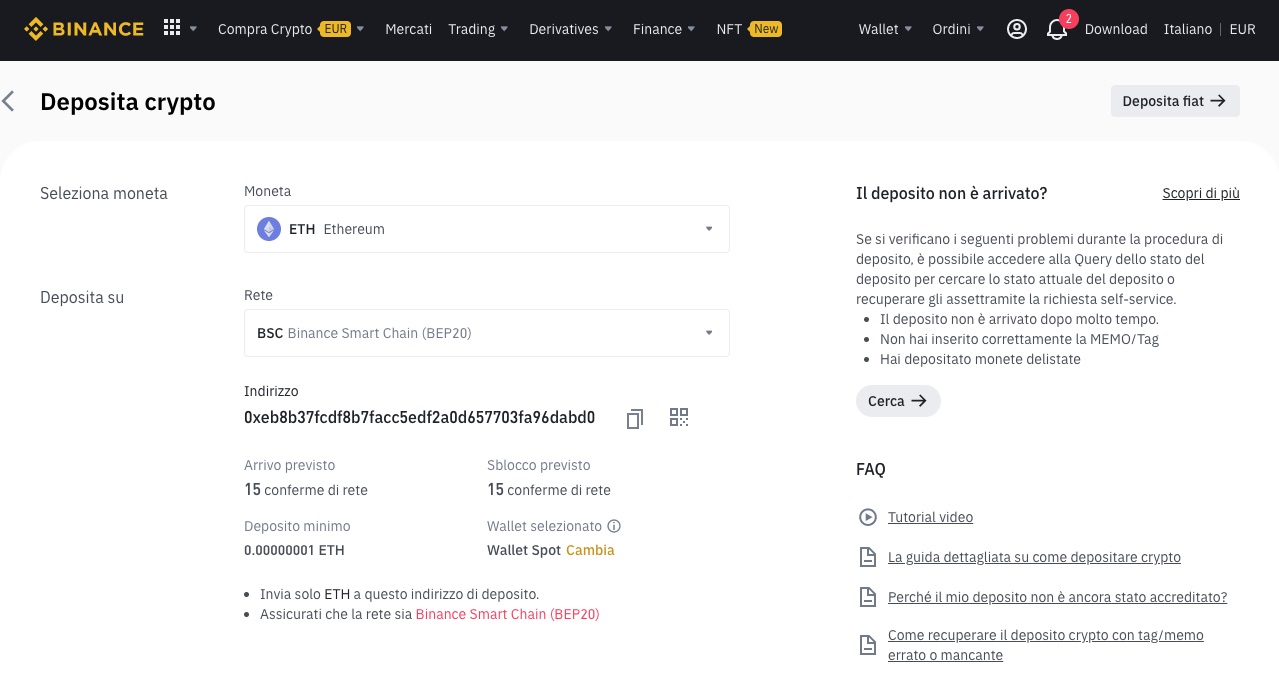The width and height of the screenshot is (1279, 679).
Task: Open the Finance dropdown menu
Action: [x=665, y=29]
